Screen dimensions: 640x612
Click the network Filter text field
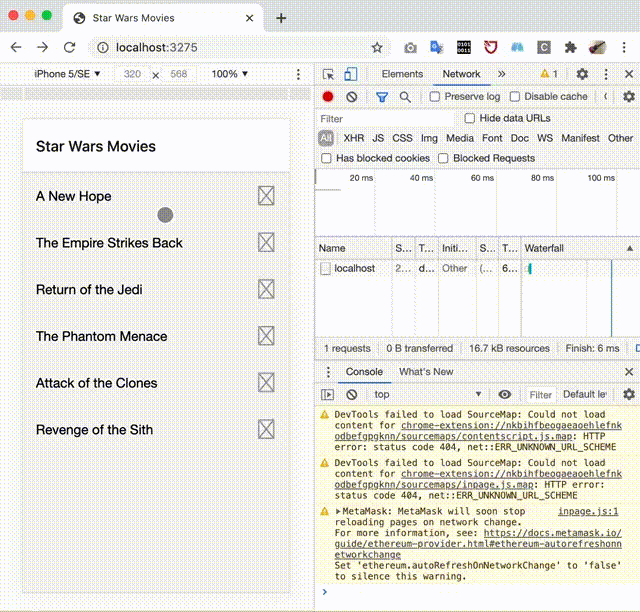click(x=386, y=119)
